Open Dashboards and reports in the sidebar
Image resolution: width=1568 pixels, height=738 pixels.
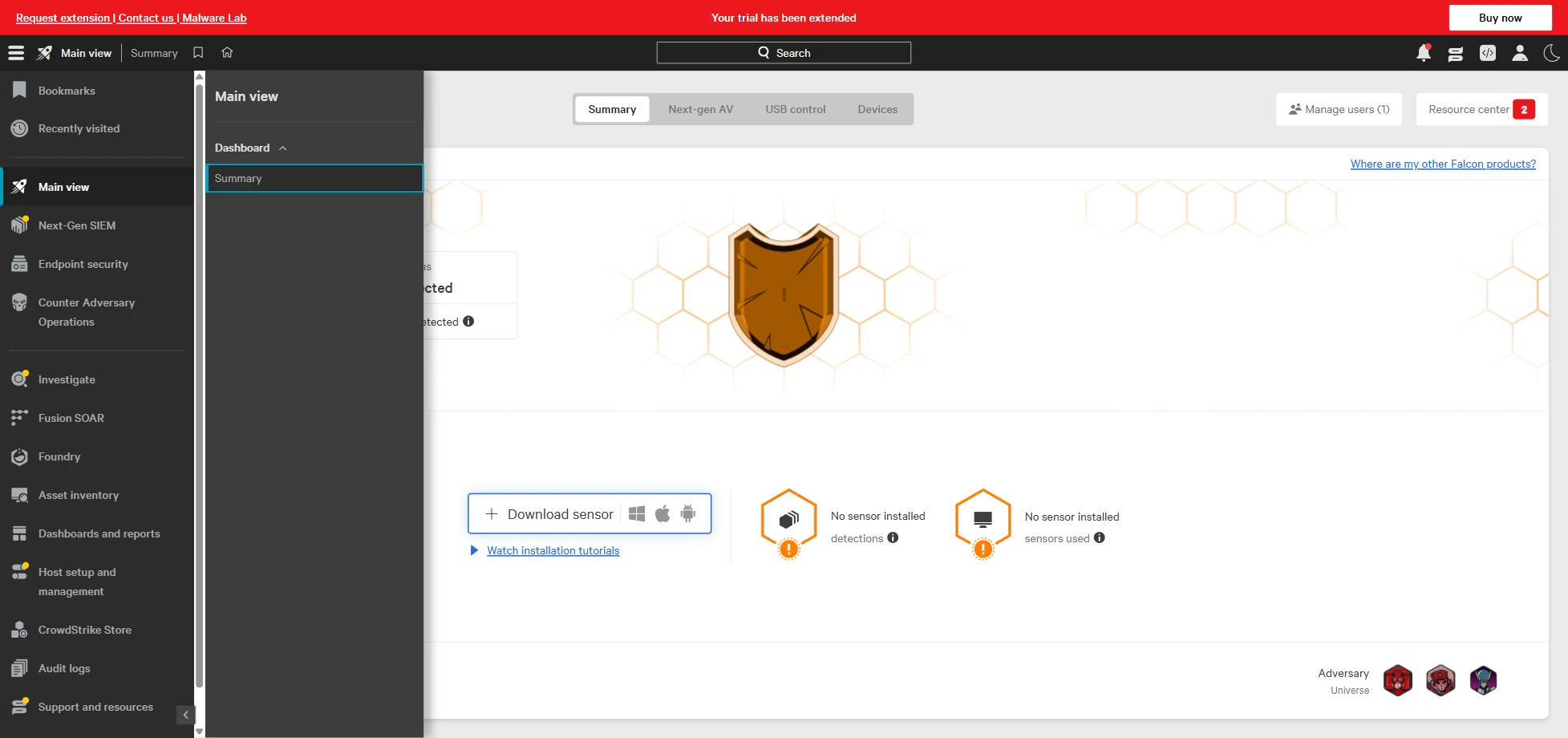click(97, 533)
